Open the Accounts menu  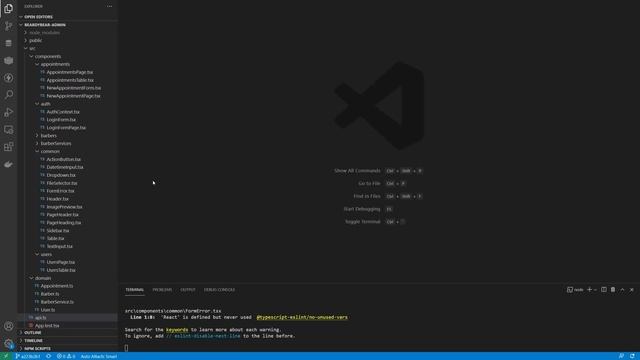click(9, 326)
